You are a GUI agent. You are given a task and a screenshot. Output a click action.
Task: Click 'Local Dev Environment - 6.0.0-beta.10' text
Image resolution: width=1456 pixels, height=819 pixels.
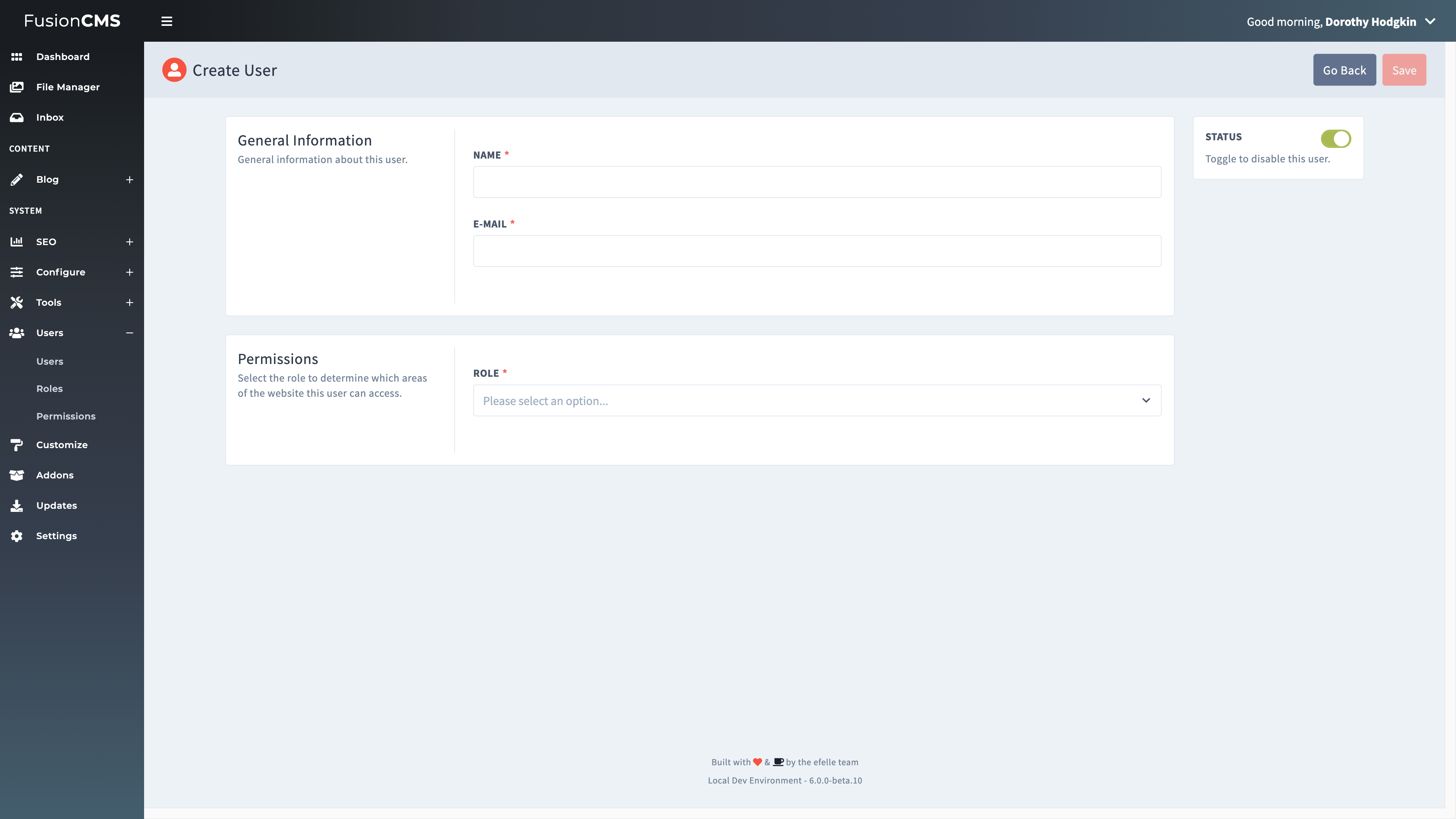785,780
